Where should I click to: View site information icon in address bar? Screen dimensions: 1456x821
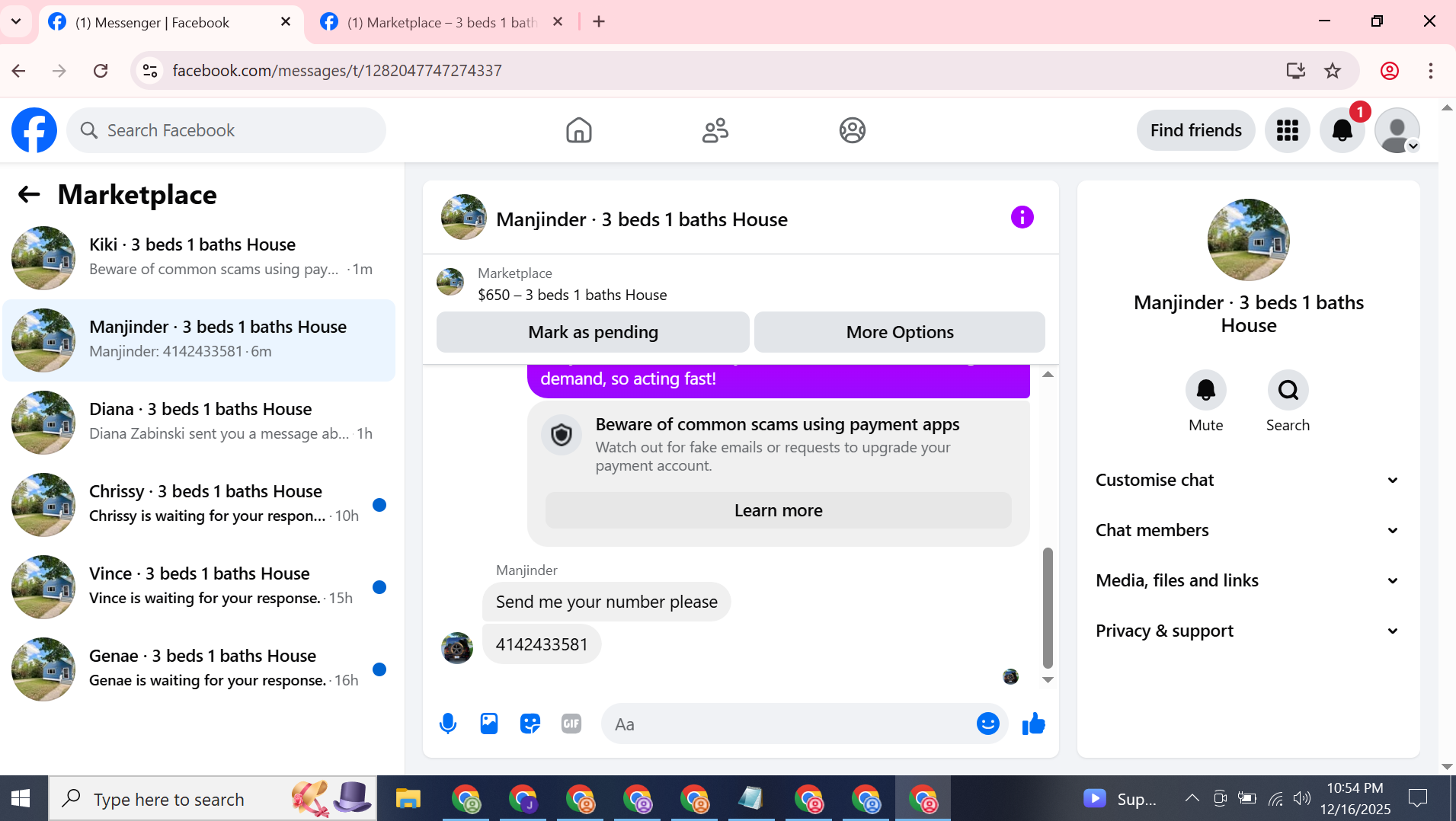(150, 71)
